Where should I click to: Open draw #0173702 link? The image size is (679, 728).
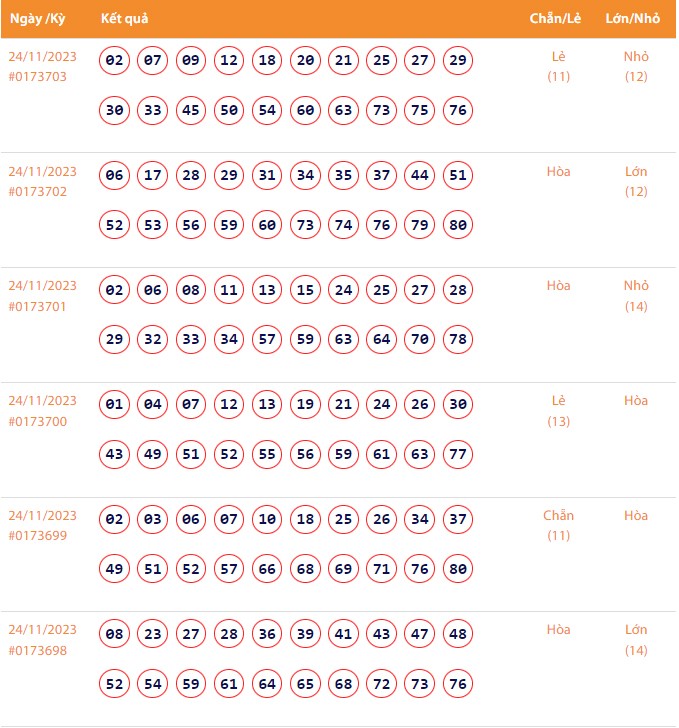(x=38, y=192)
